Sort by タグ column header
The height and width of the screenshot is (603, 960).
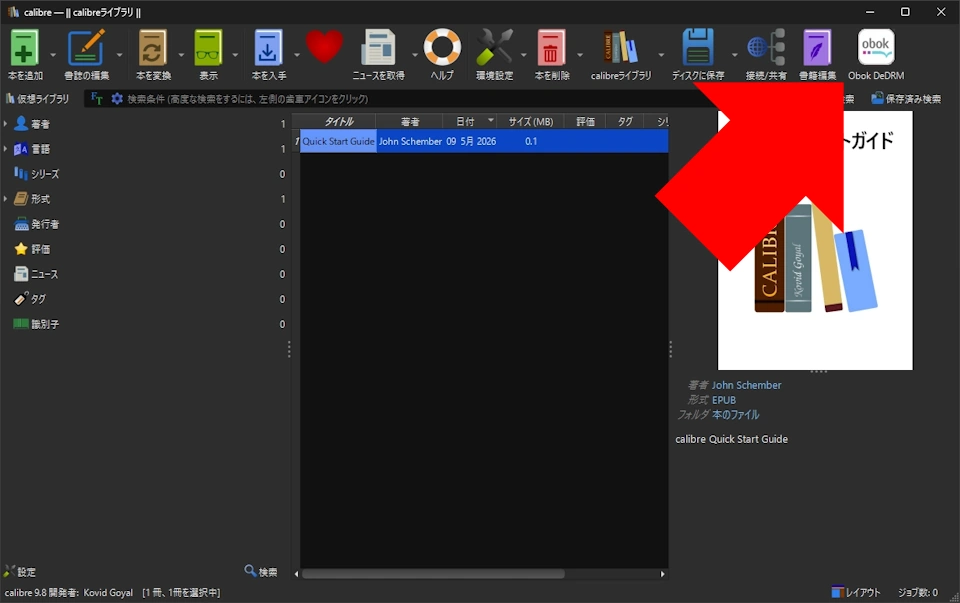(x=624, y=121)
